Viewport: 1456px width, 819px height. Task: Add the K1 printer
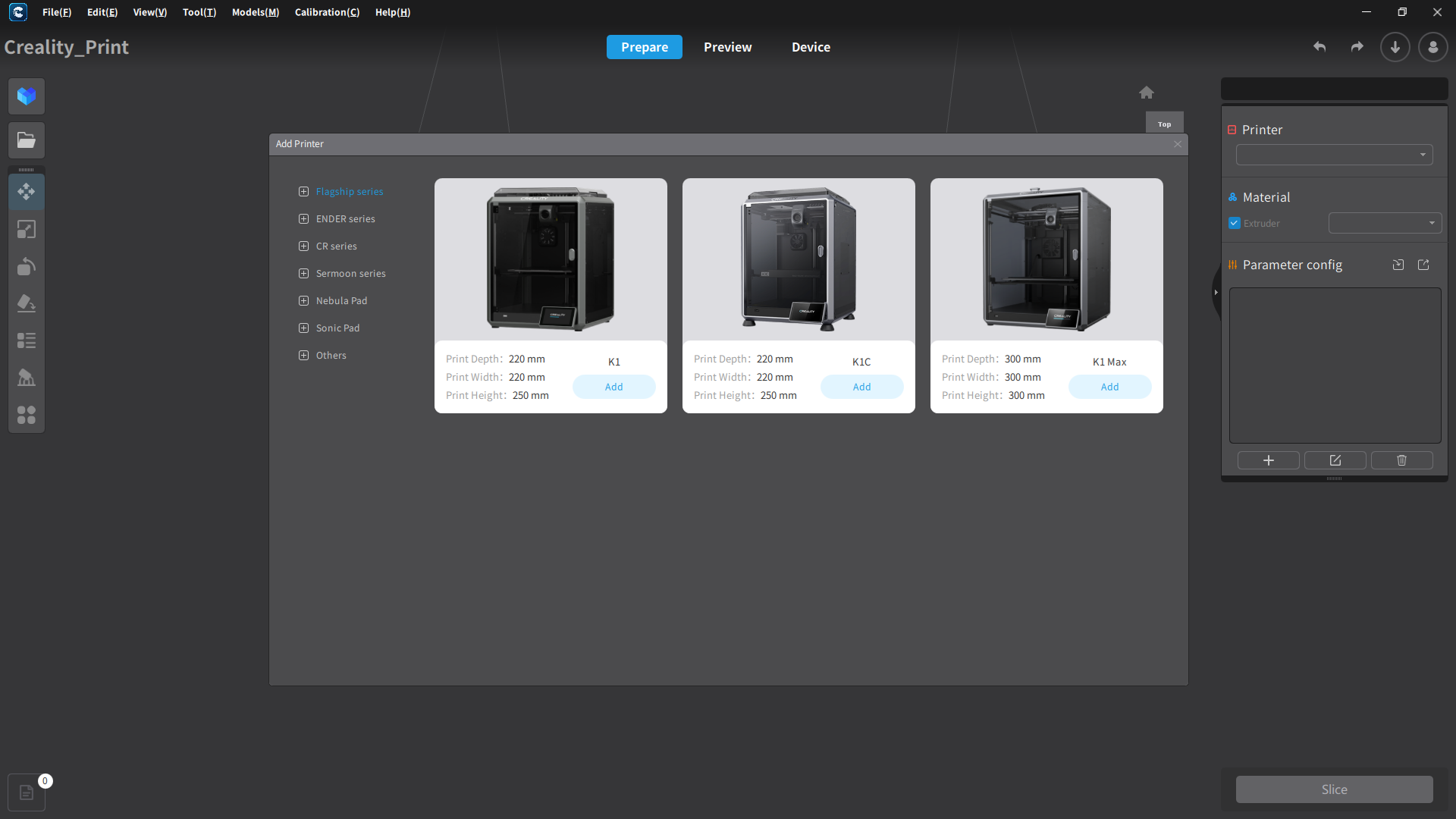614,387
